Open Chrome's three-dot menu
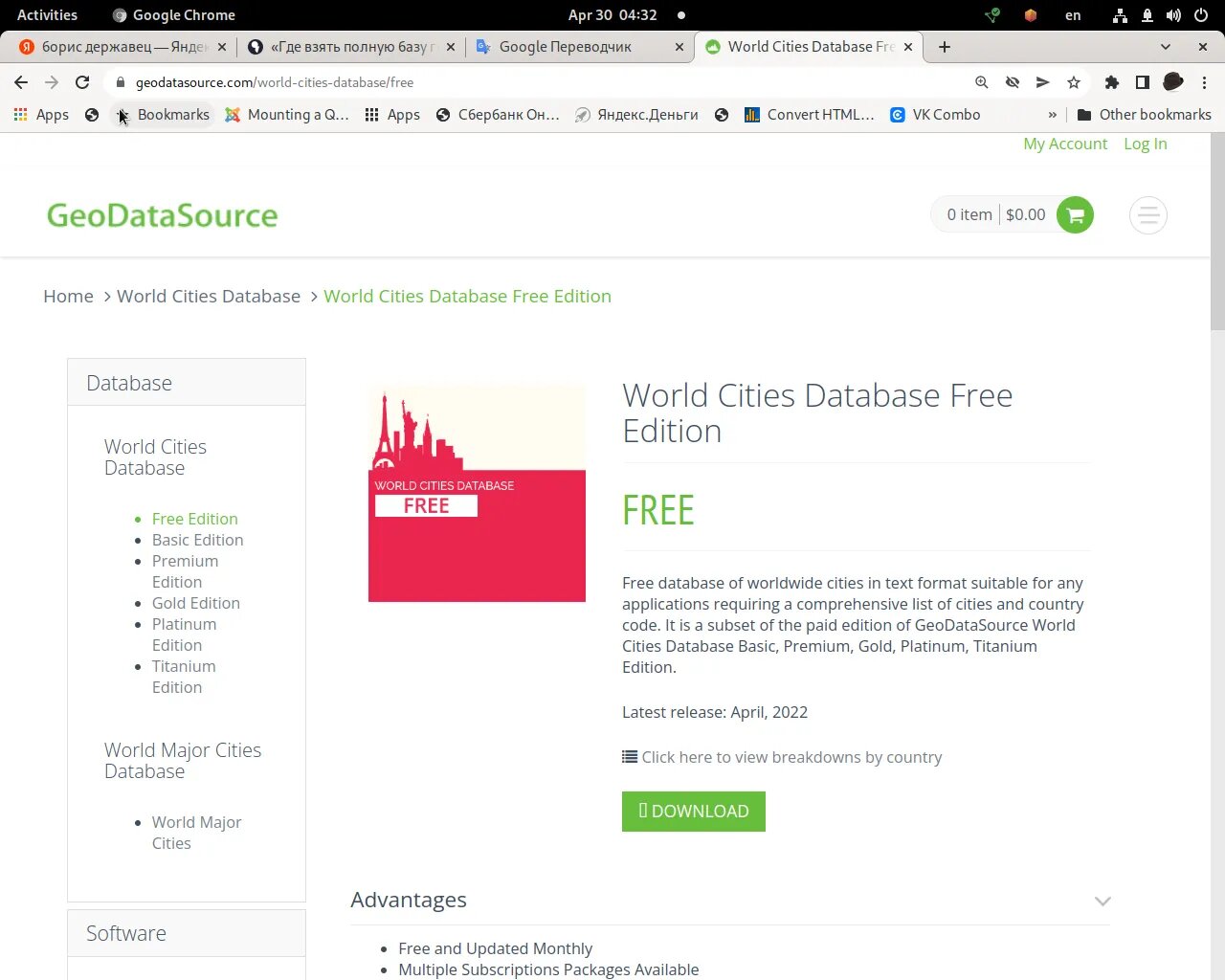The image size is (1225, 980). (1204, 82)
